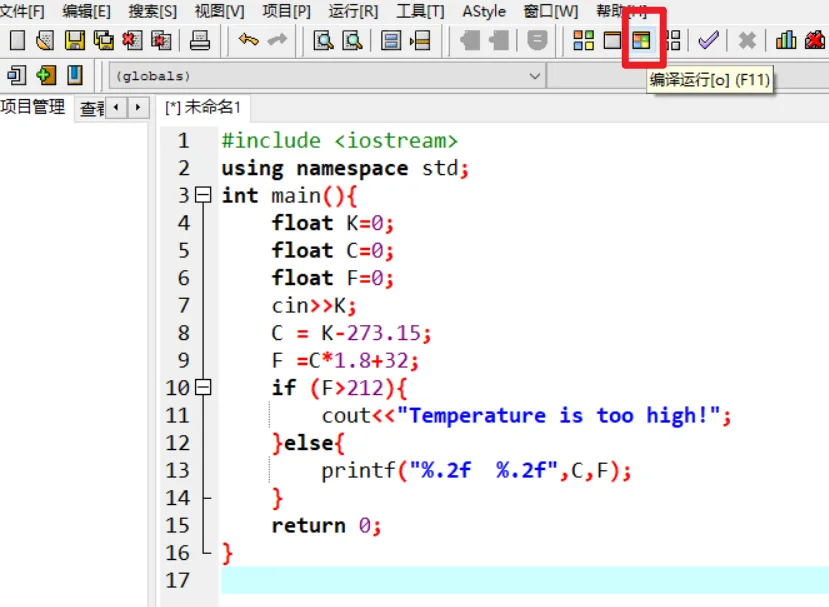
Task: Click the Close All files icon
Action: coord(161,40)
